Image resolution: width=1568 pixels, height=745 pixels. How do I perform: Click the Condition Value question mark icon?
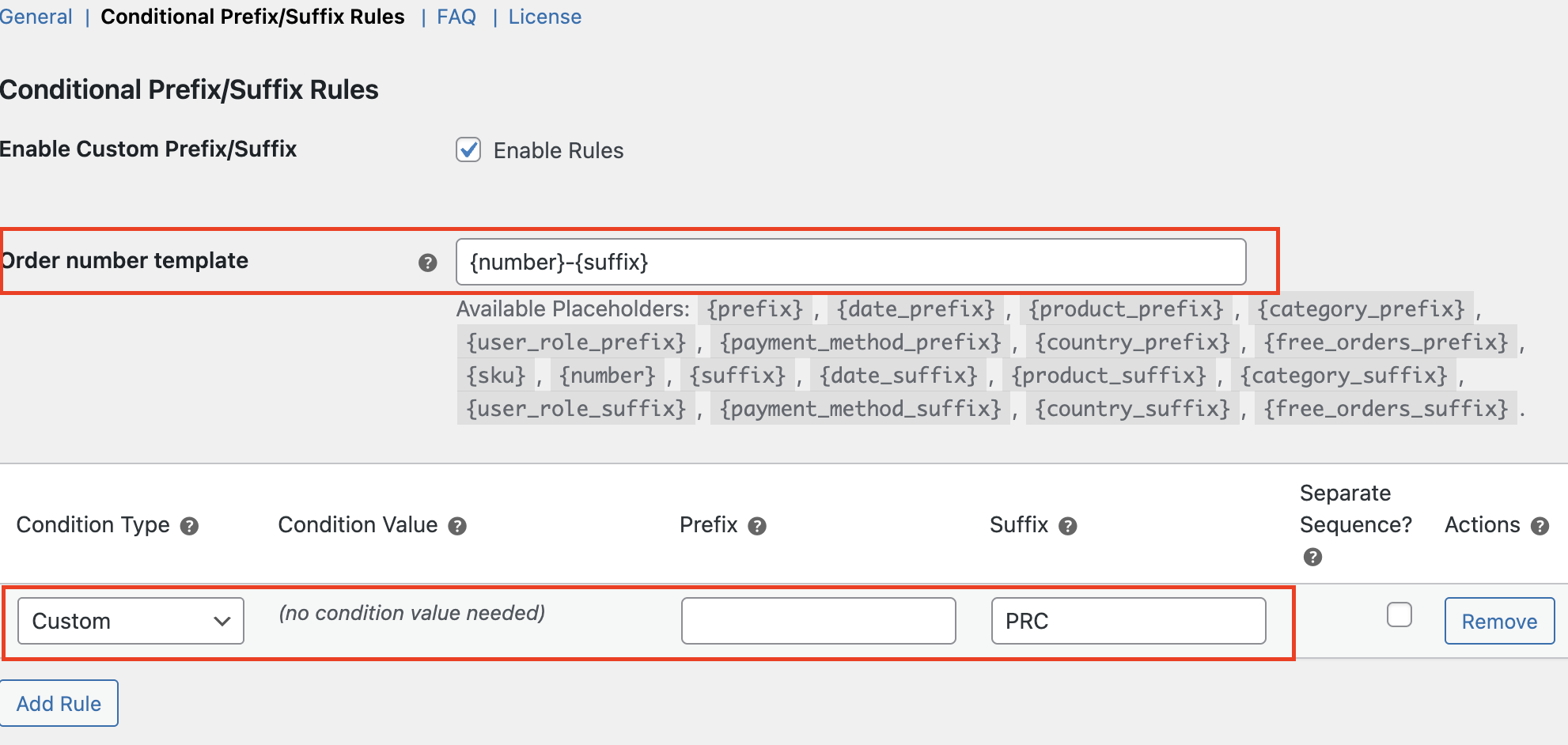457,525
